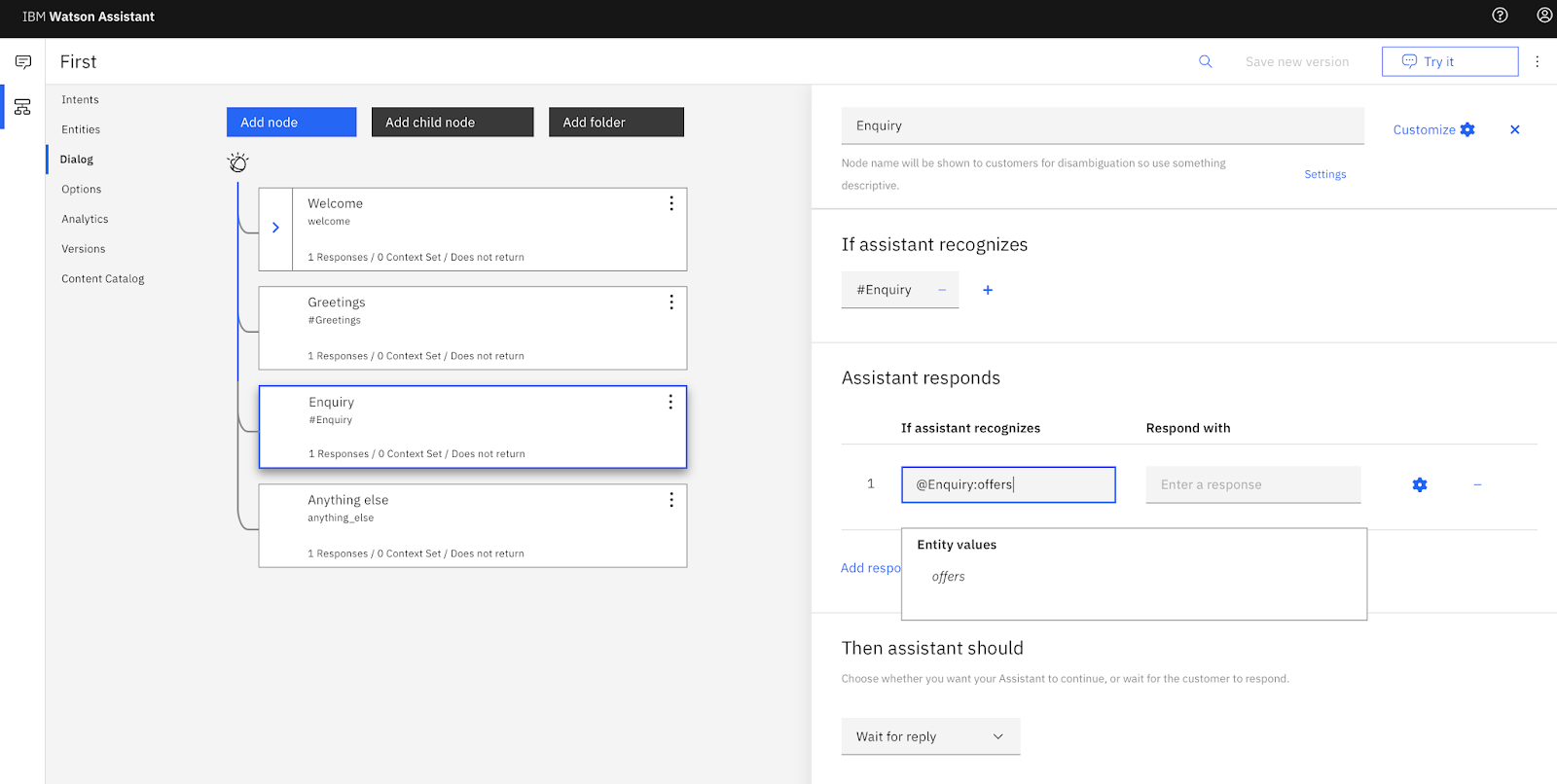Open the Enquiry node overflow menu
Screen dimensions: 1557x784
[670, 402]
